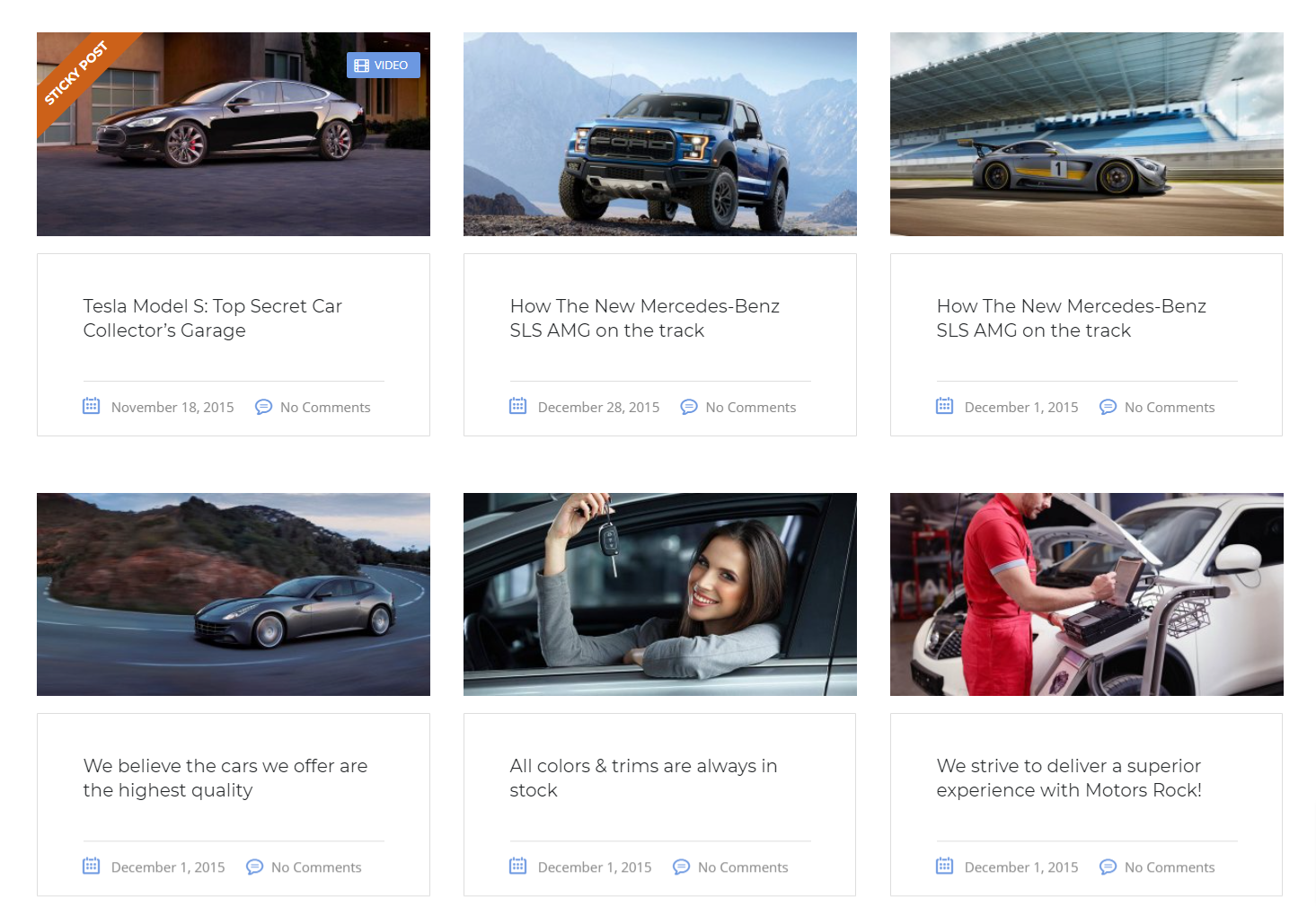Click comment bubble icon on December 28 post

[689, 407]
